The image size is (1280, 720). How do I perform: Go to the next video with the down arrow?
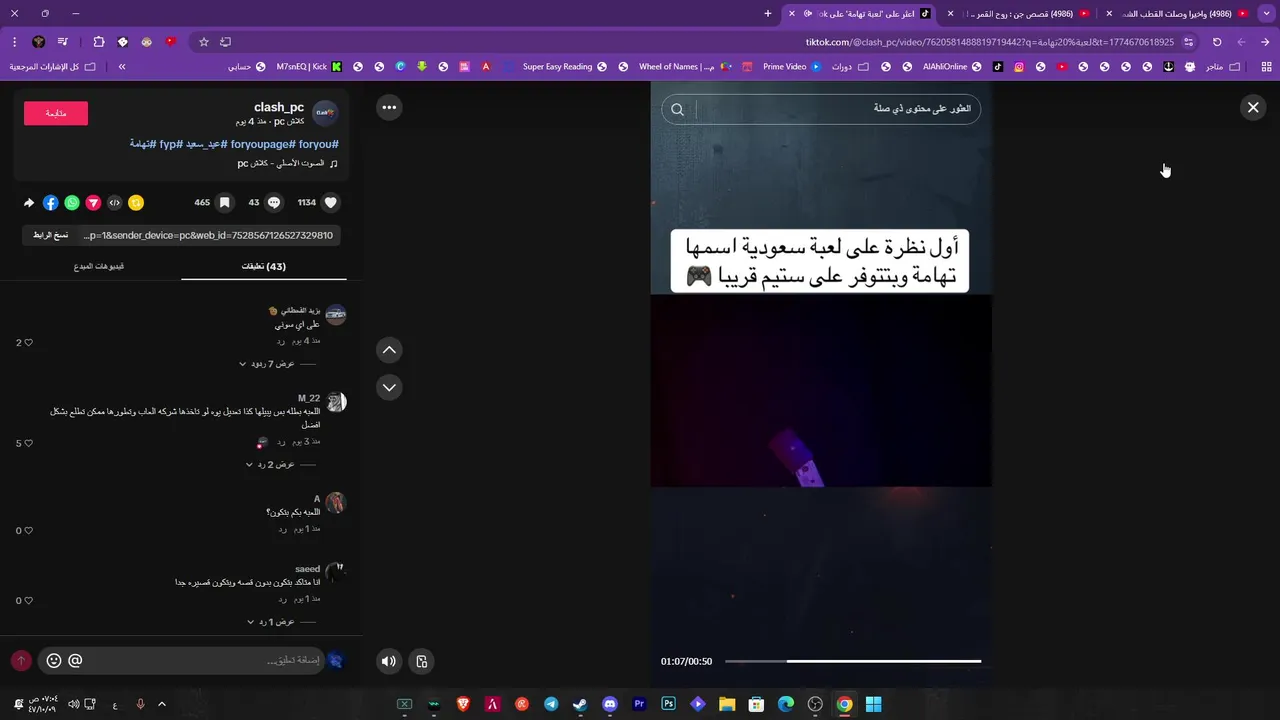(x=389, y=387)
